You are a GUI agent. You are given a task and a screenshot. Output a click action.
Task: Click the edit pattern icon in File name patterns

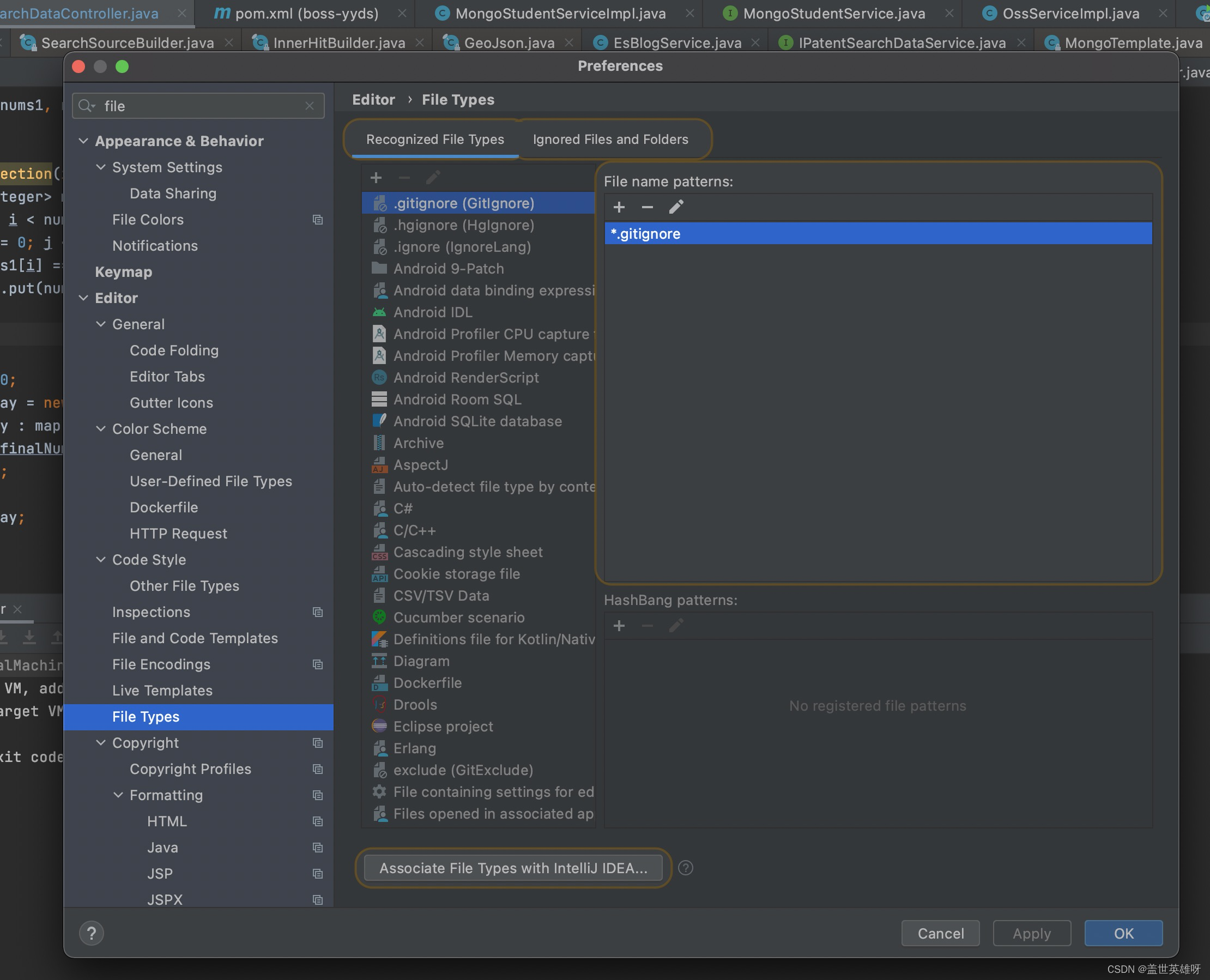tap(676, 207)
